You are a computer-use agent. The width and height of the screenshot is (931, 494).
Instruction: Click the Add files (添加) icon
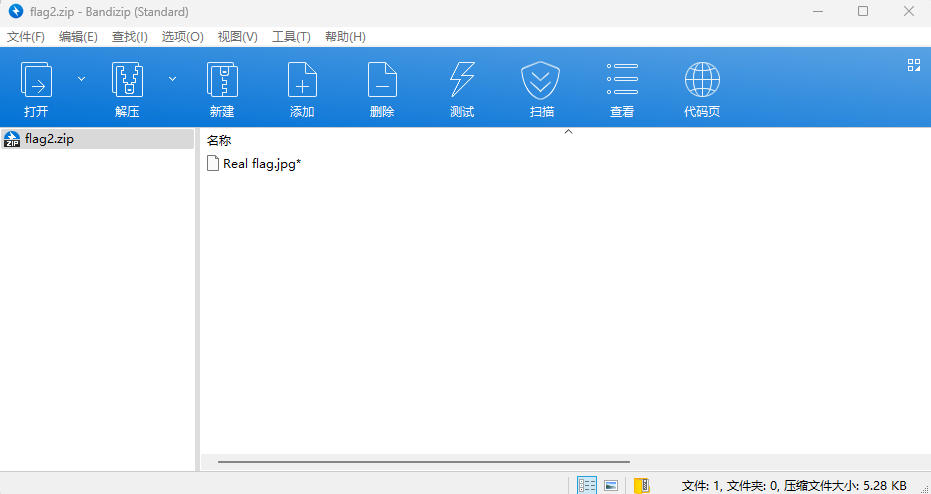[x=302, y=80]
